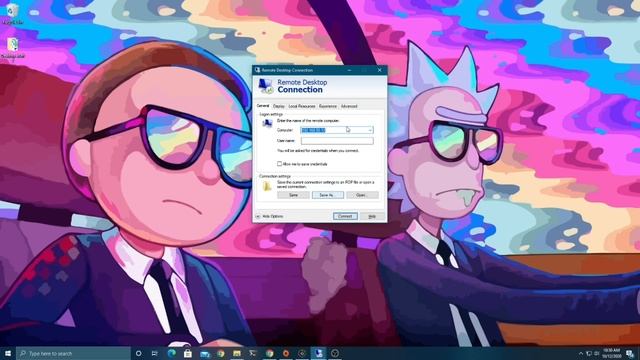The width and height of the screenshot is (640, 360).
Task: Click the Open button in Connection settings
Action: tap(362, 195)
